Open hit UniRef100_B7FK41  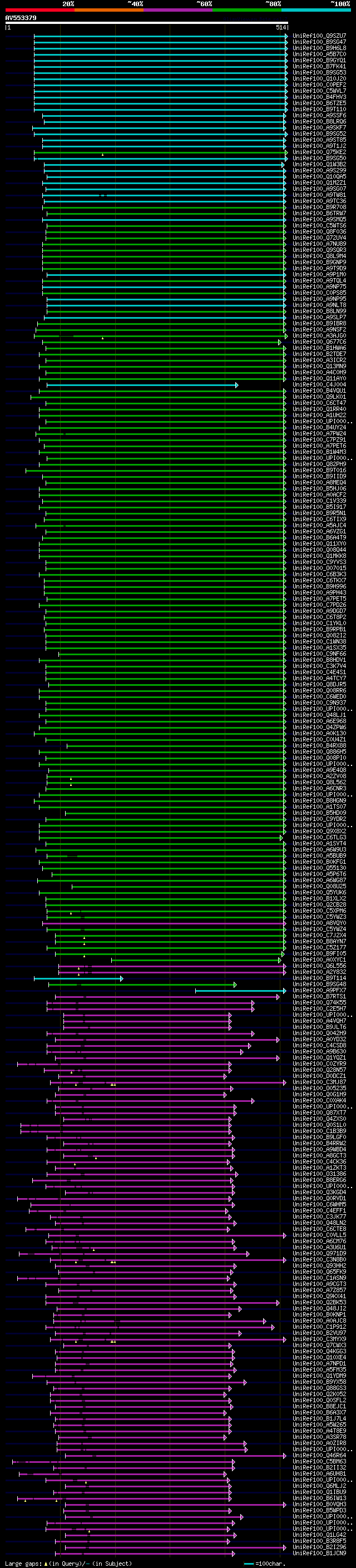click(319, 66)
